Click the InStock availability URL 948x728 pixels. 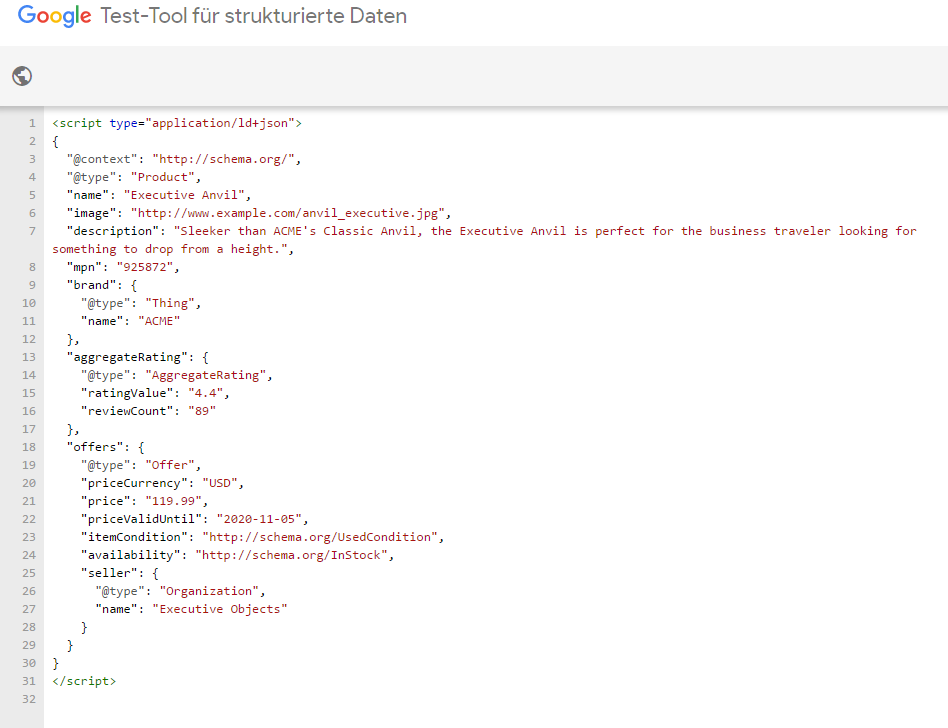click(291, 555)
